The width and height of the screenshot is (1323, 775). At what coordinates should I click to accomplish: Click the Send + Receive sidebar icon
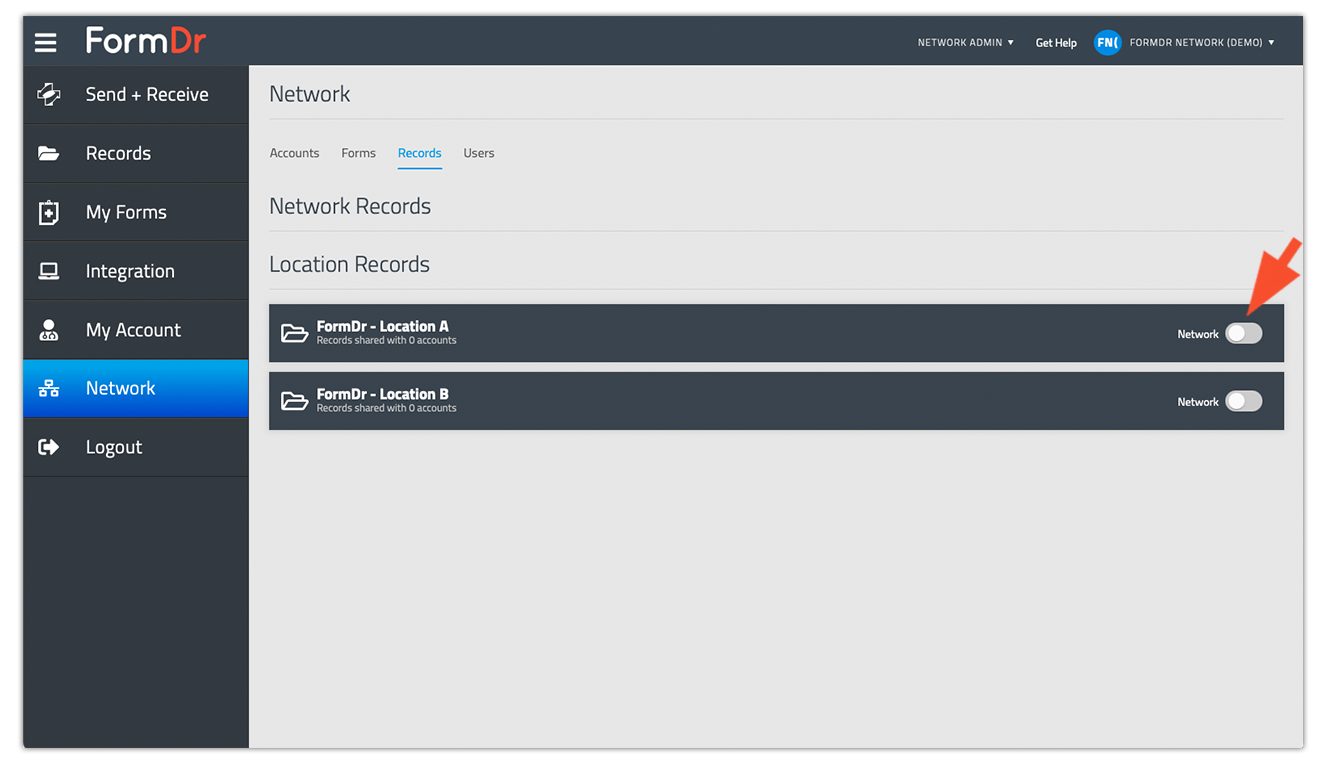click(x=48, y=94)
